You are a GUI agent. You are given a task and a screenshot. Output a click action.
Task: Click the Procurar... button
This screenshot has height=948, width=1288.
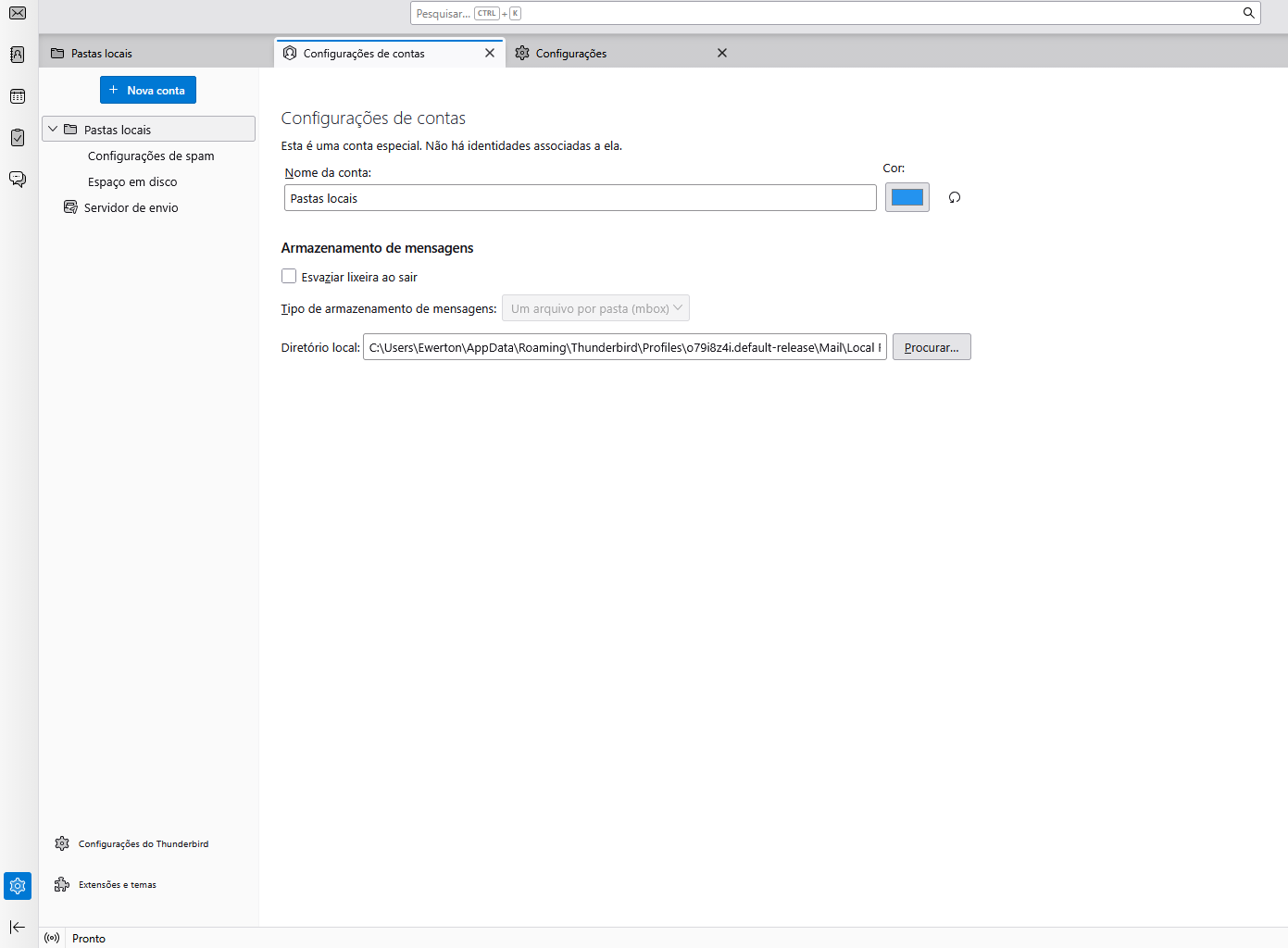pos(932,347)
